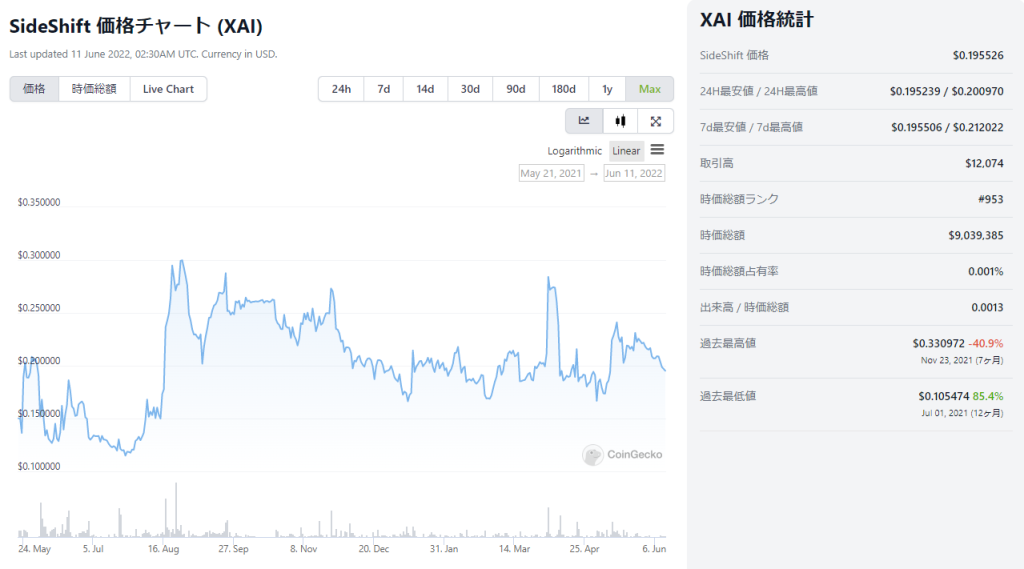Edit the Jun 11, 2022 end date

[x=634, y=173]
